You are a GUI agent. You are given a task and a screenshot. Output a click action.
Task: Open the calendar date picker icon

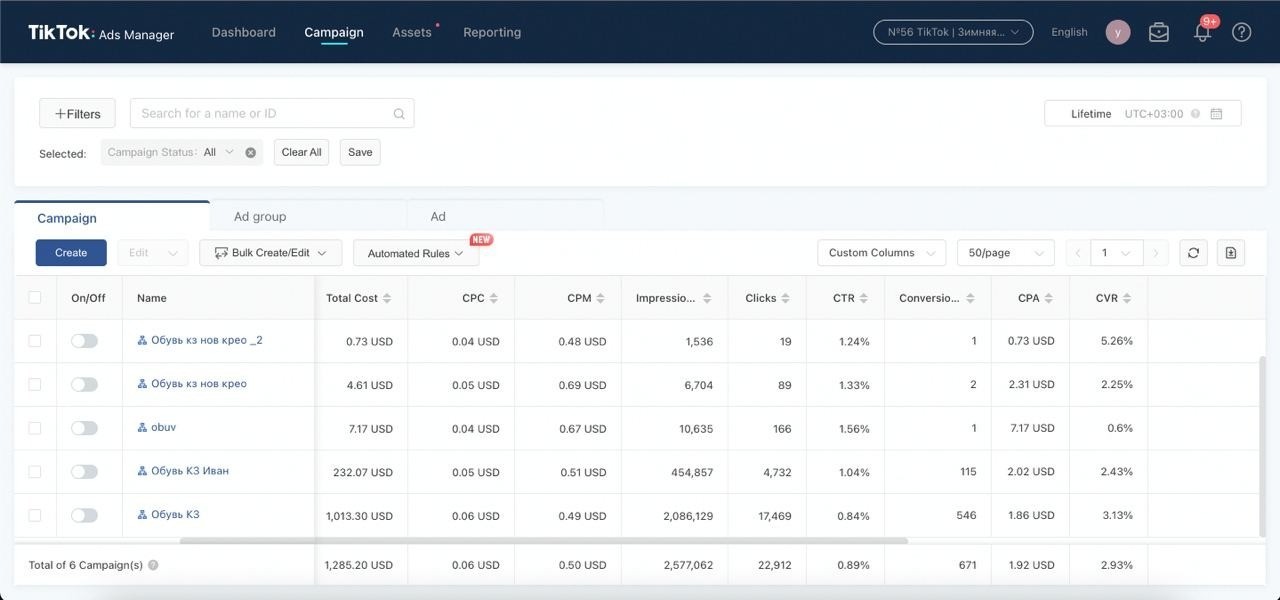click(1216, 114)
